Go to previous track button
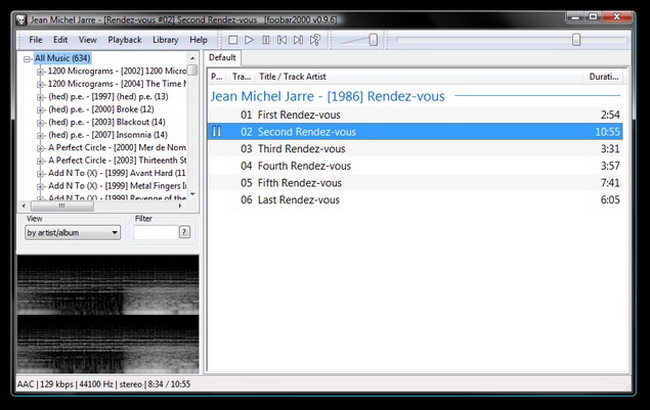 [282, 40]
